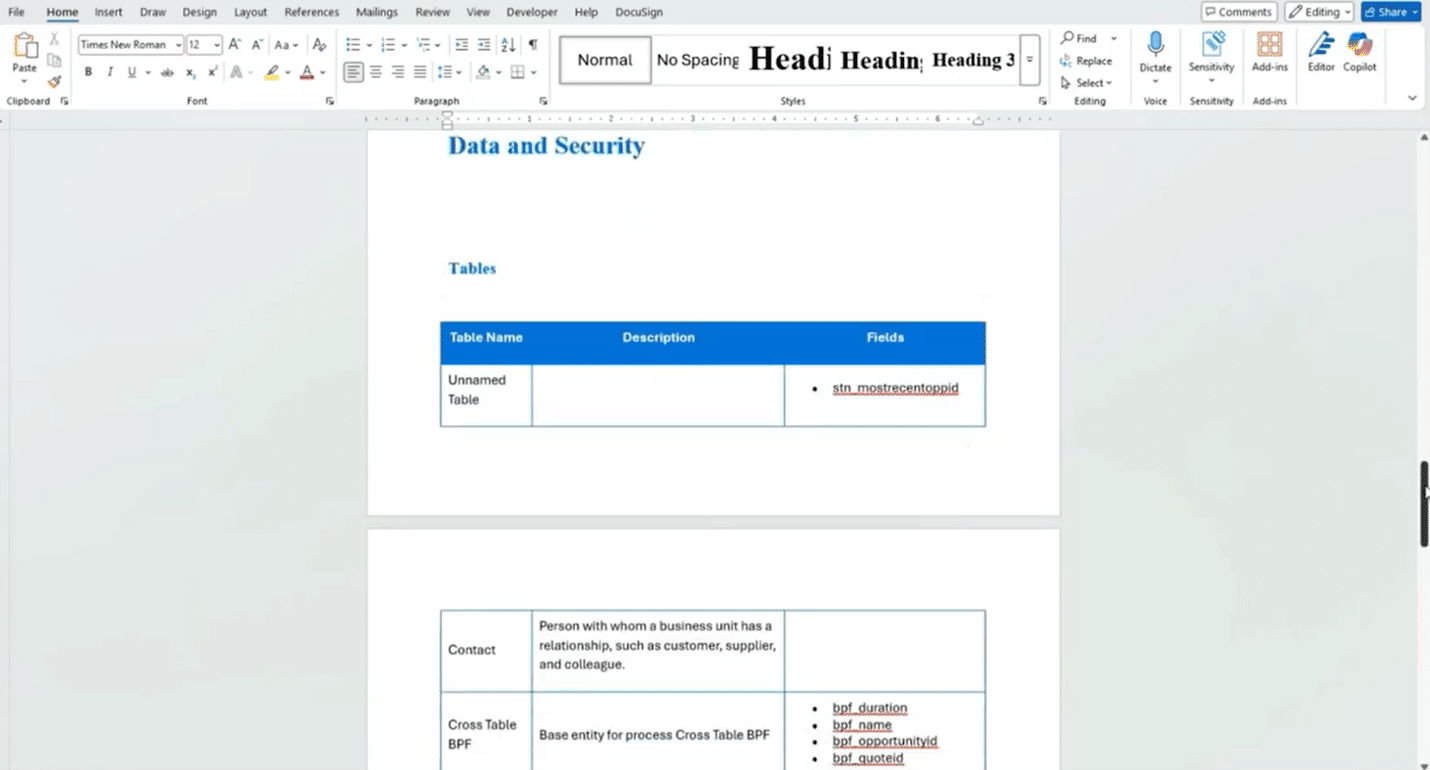The height and width of the screenshot is (770, 1430).
Task: Click the vertical scrollbar thumb
Action: pos(1424,504)
